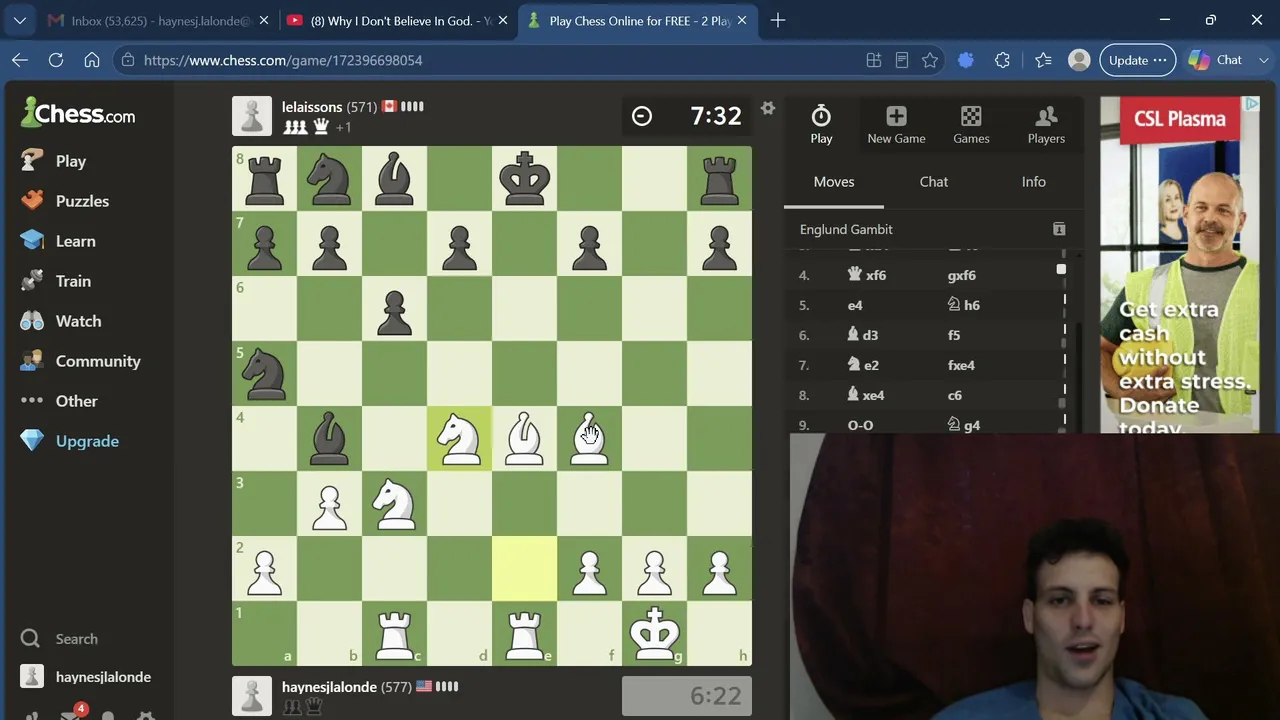
Task: Switch to the Info tab
Action: 1034,182
